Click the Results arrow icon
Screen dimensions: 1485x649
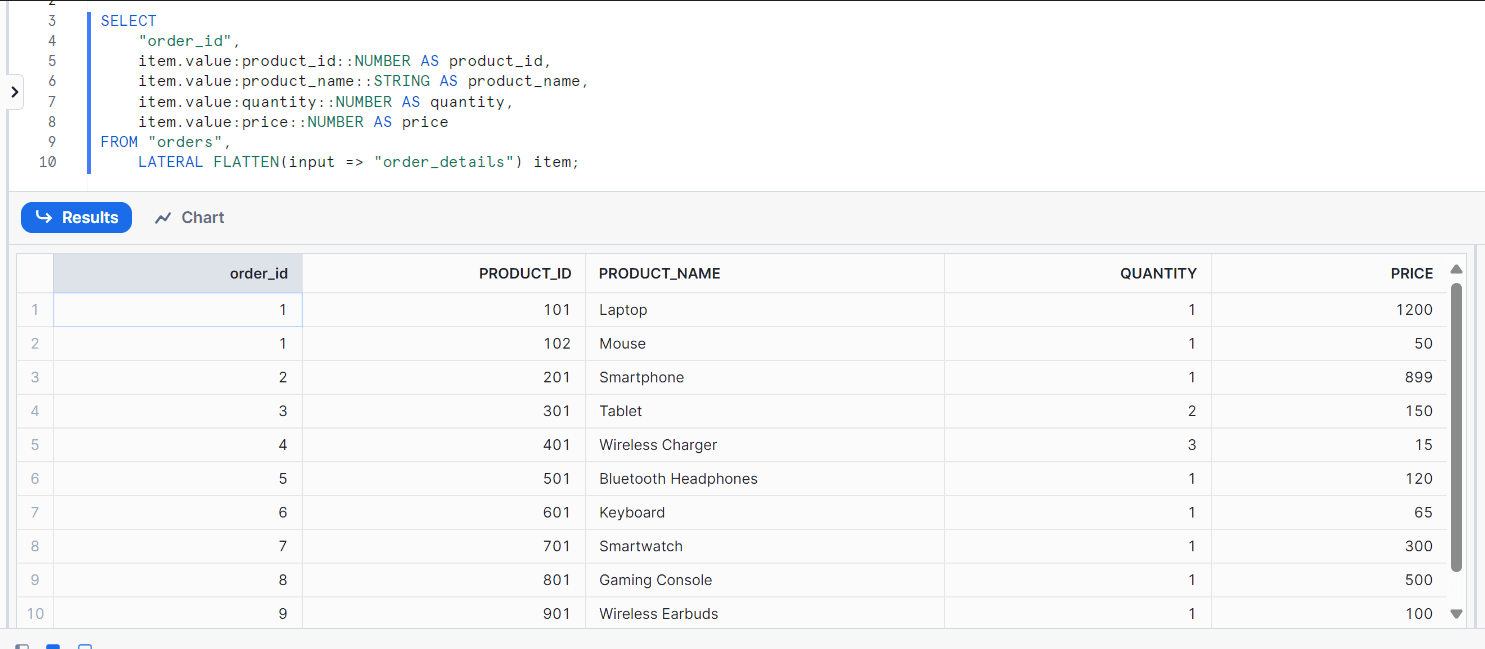(x=43, y=218)
